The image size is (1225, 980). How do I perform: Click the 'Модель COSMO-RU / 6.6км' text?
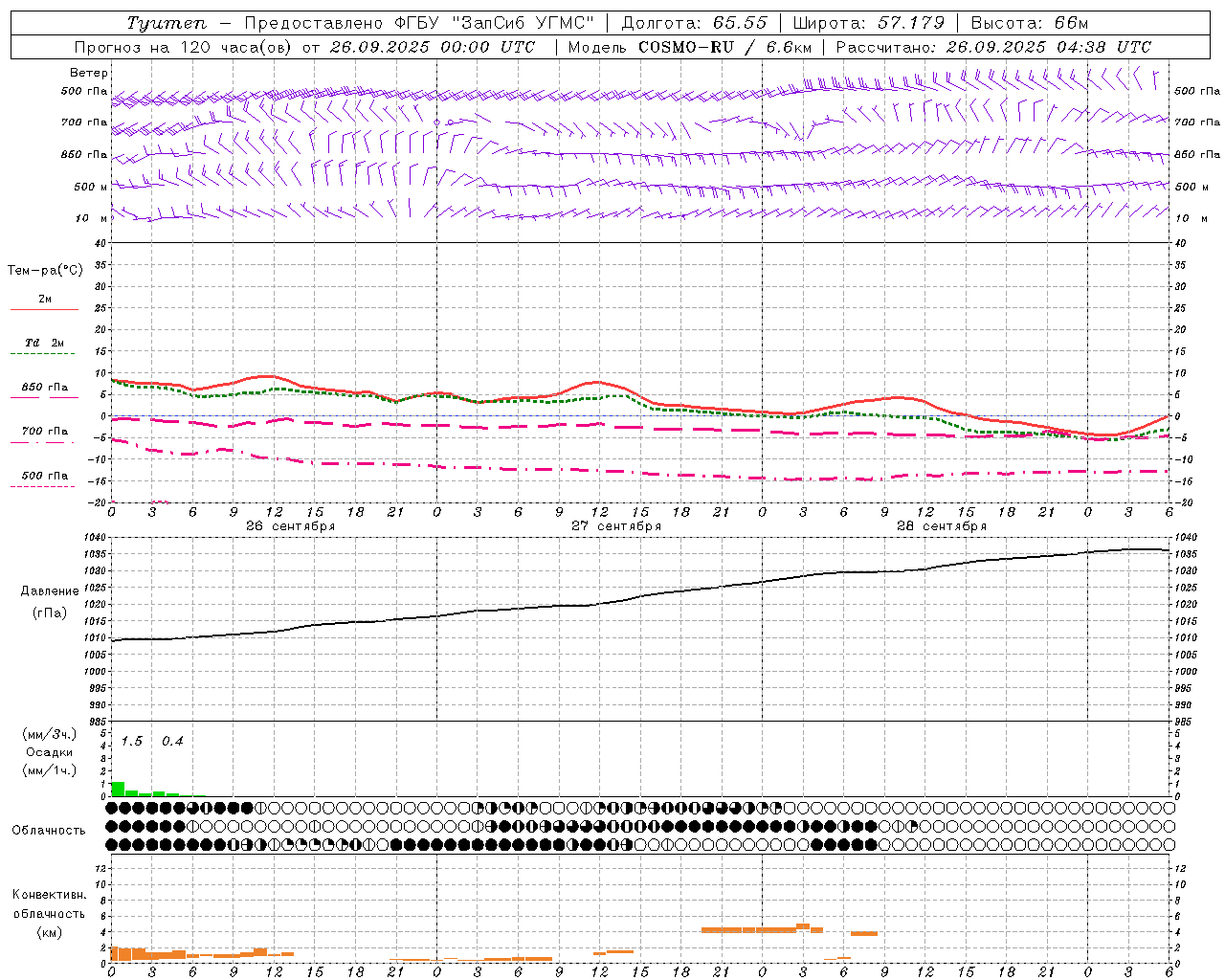[x=690, y=47]
